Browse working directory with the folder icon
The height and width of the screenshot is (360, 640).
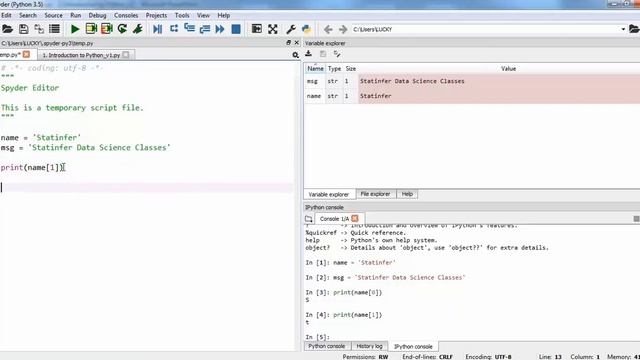(x=634, y=29)
